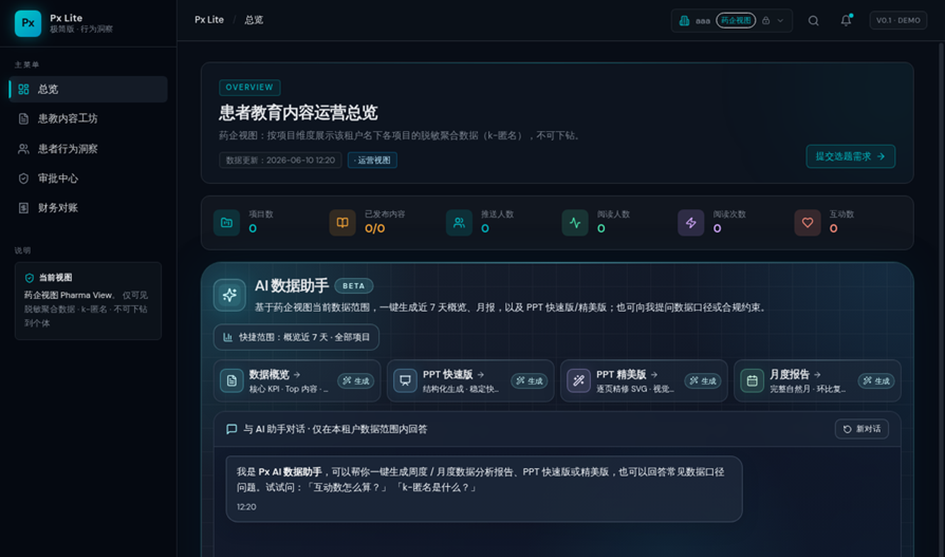Open 患教内容工坊 in the sidebar

(x=88, y=119)
